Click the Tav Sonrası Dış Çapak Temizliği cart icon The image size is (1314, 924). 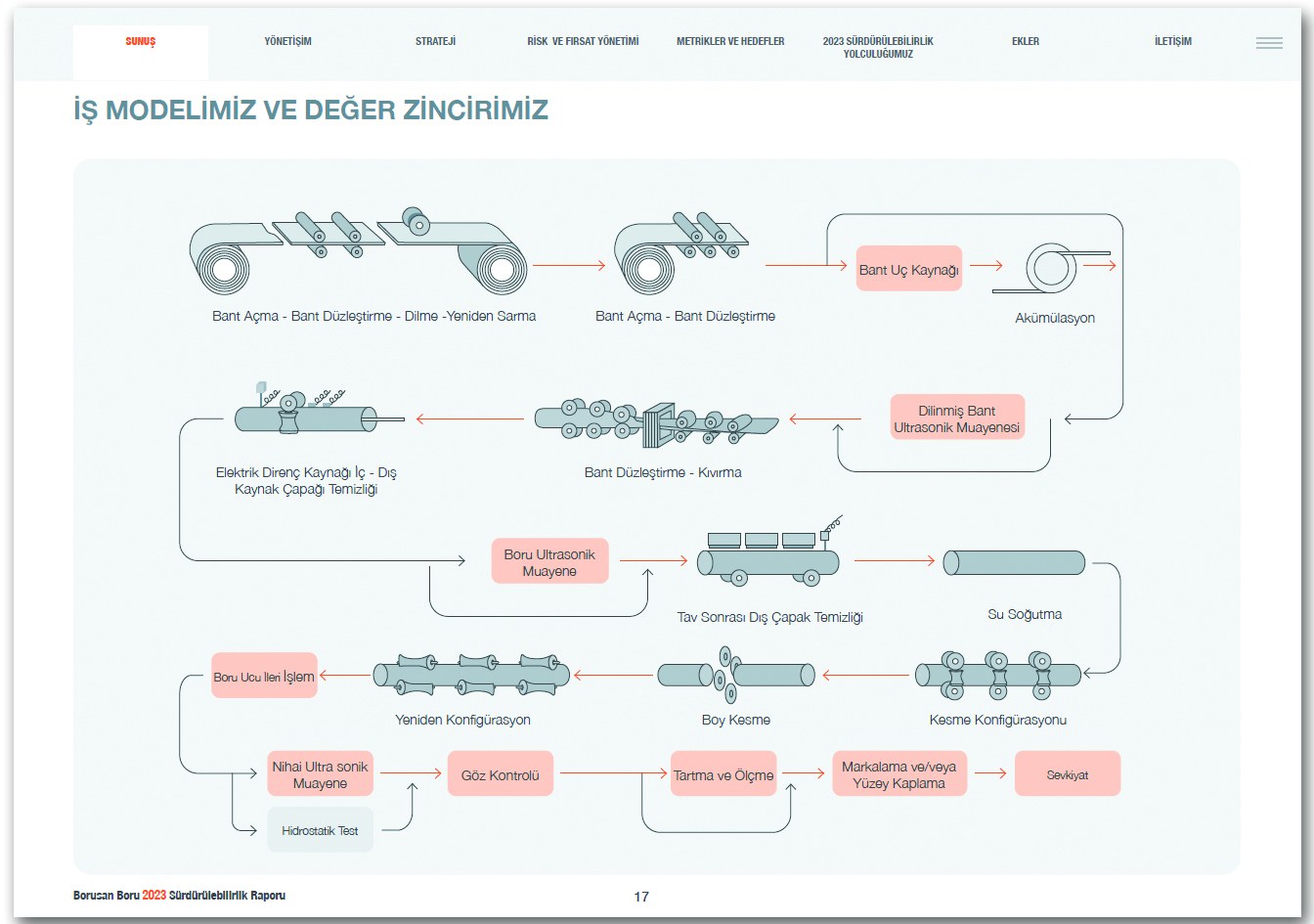pyautogui.click(x=768, y=562)
